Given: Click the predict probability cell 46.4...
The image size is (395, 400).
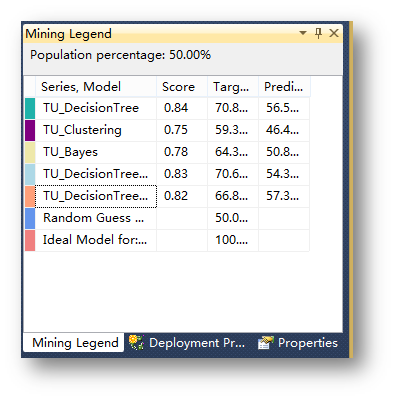Looking at the screenshot, I should (x=284, y=130).
